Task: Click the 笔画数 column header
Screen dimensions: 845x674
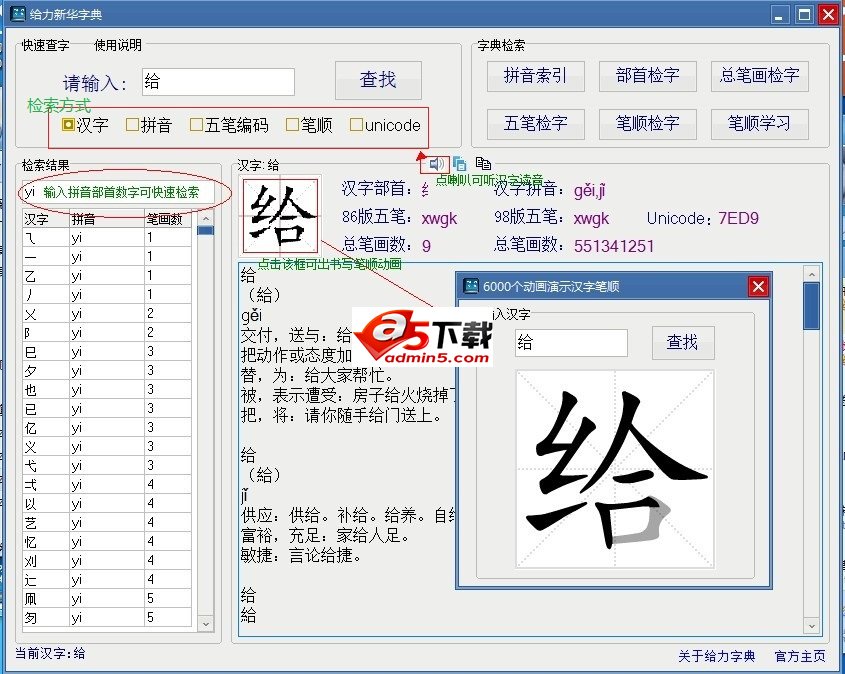Action: pyautogui.click(x=168, y=219)
